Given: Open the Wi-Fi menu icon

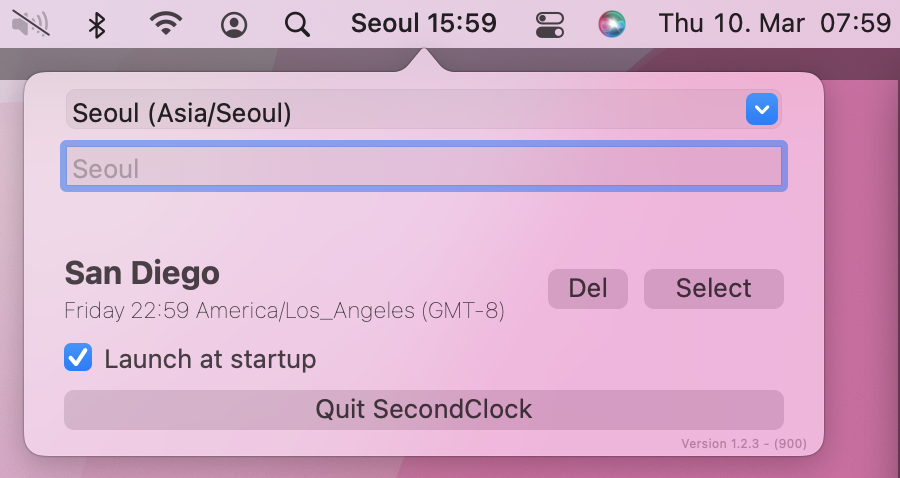Looking at the screenshot, I should [x=166, y=24].
